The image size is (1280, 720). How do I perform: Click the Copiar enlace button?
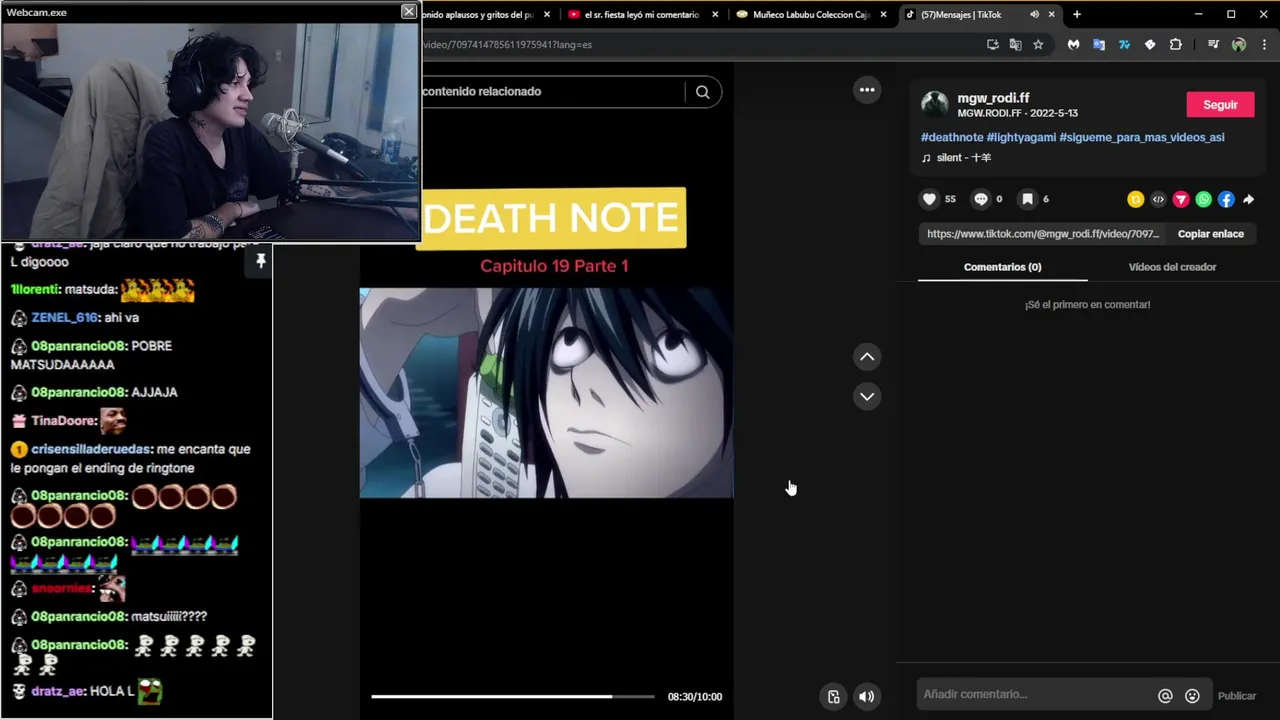click(x=1210, y=234)
